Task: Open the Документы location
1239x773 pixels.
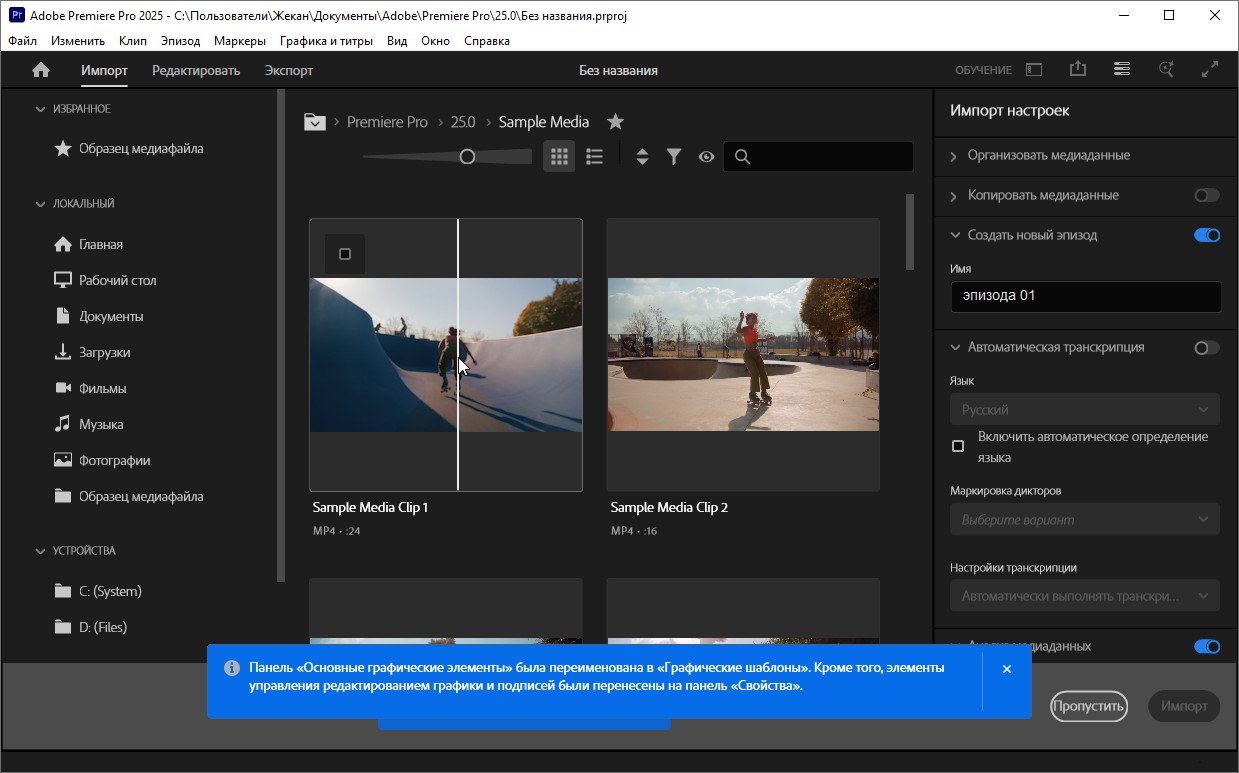Action: tap(98, 316)
